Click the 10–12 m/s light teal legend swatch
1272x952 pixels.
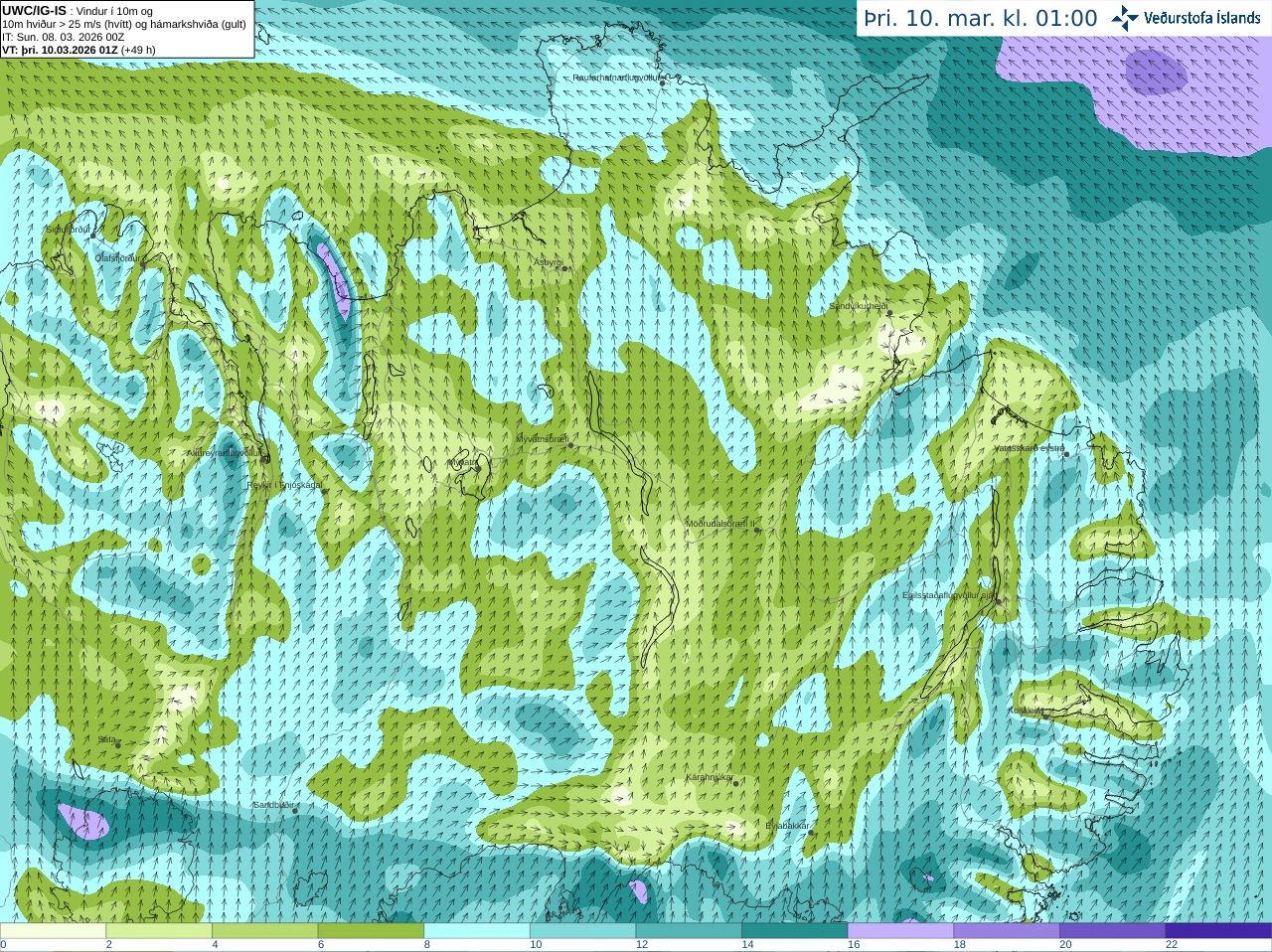pos(582,931)
